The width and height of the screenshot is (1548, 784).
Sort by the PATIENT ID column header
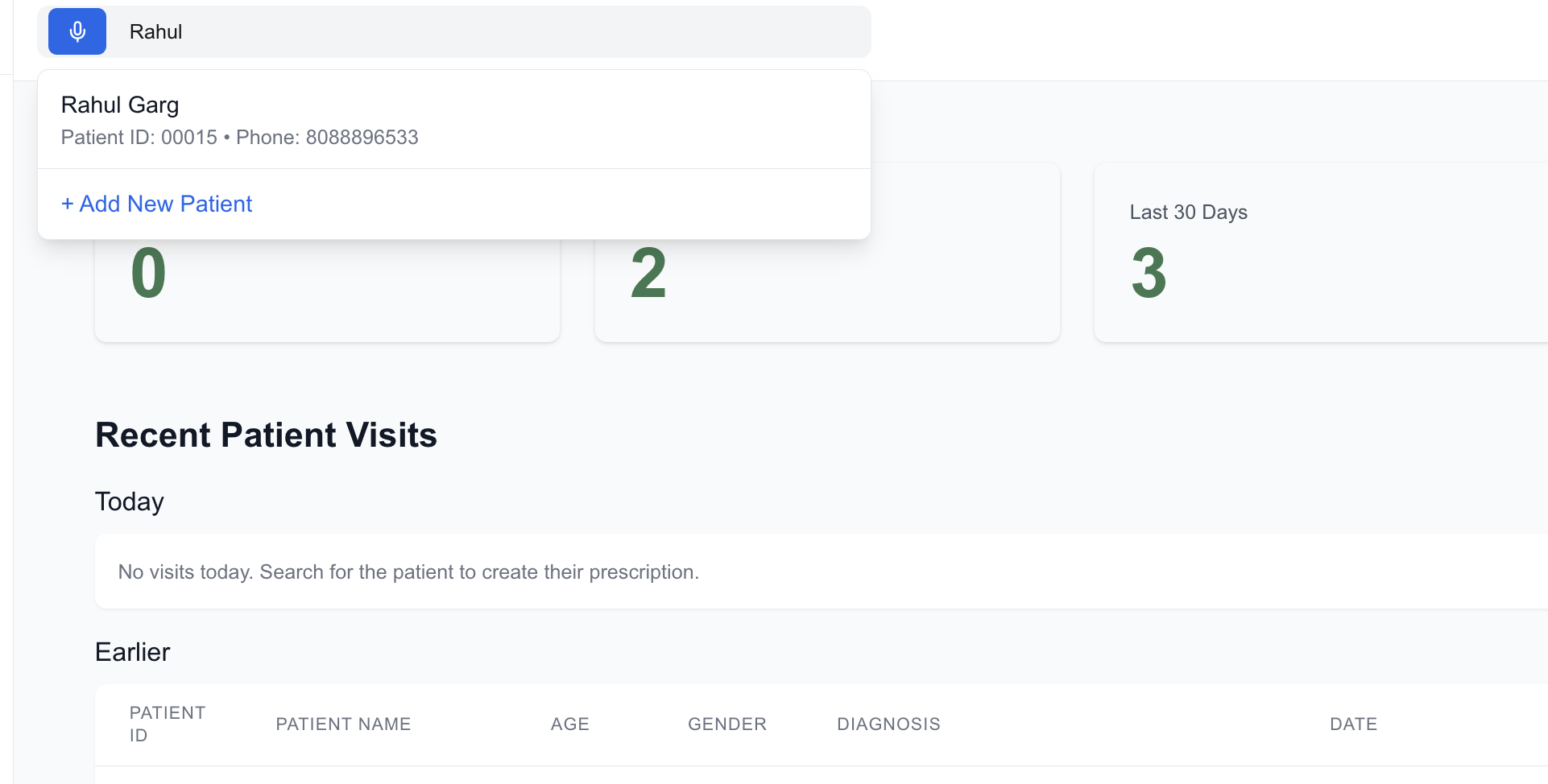point(168,724)
